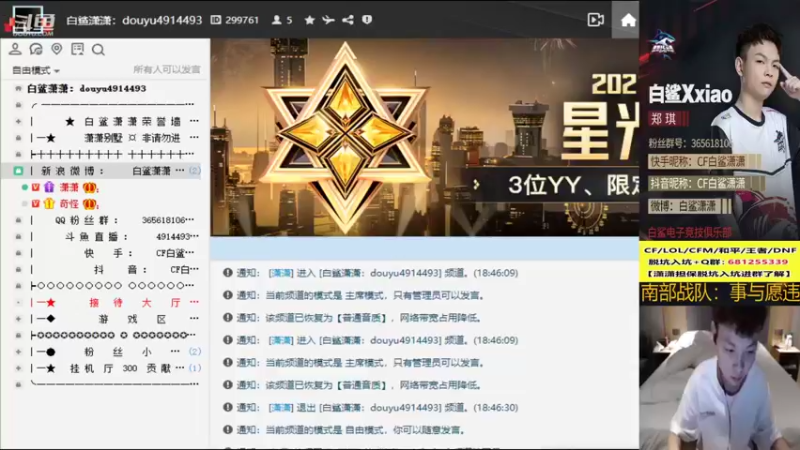Screen dimensions: 800x450
Task: Open the video playback icon at top right
Action: pos(595,20)
